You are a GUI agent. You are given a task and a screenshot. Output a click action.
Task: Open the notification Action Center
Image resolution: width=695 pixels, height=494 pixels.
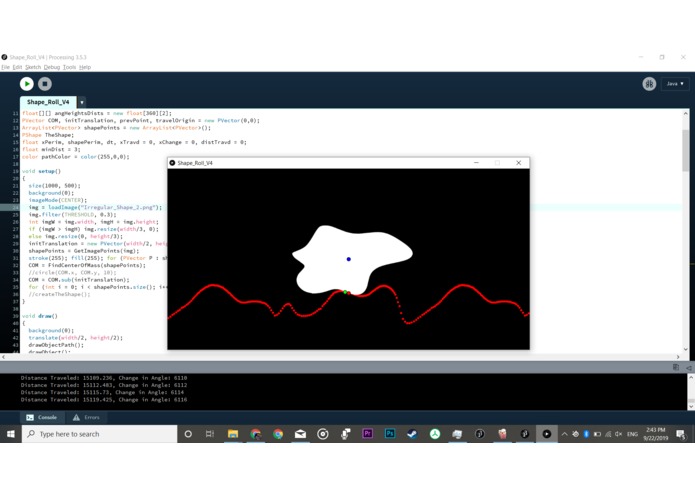pos(681,434)
